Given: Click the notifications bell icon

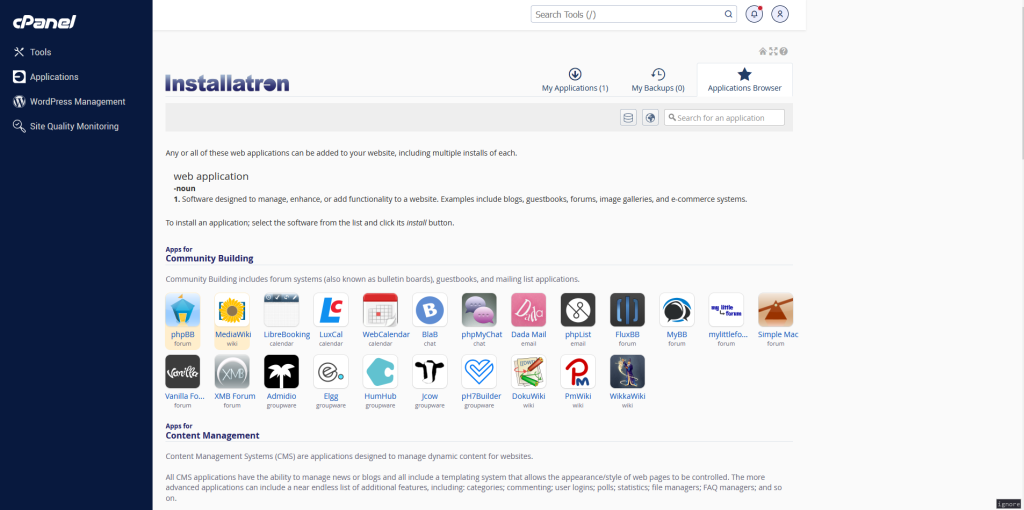Looking at the screenshot, I should (x=754, y=14).
